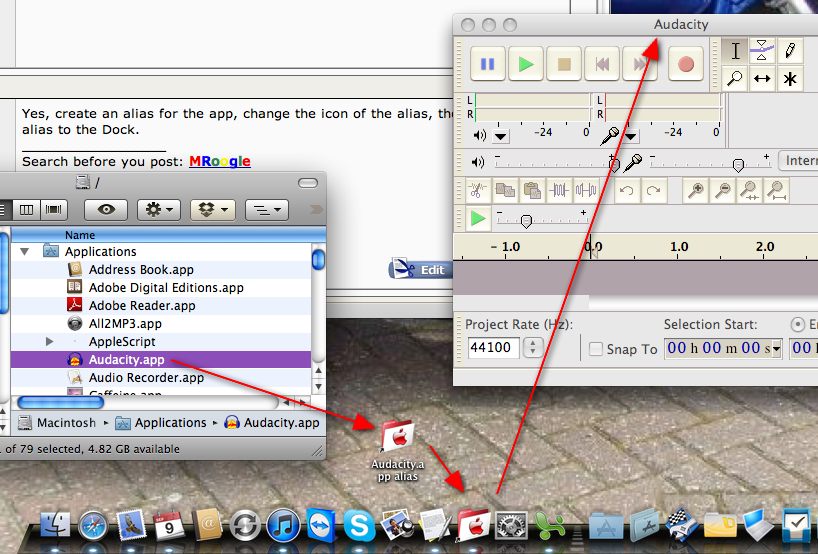Switch Finder to column view
818x554 pixels.
26,210
